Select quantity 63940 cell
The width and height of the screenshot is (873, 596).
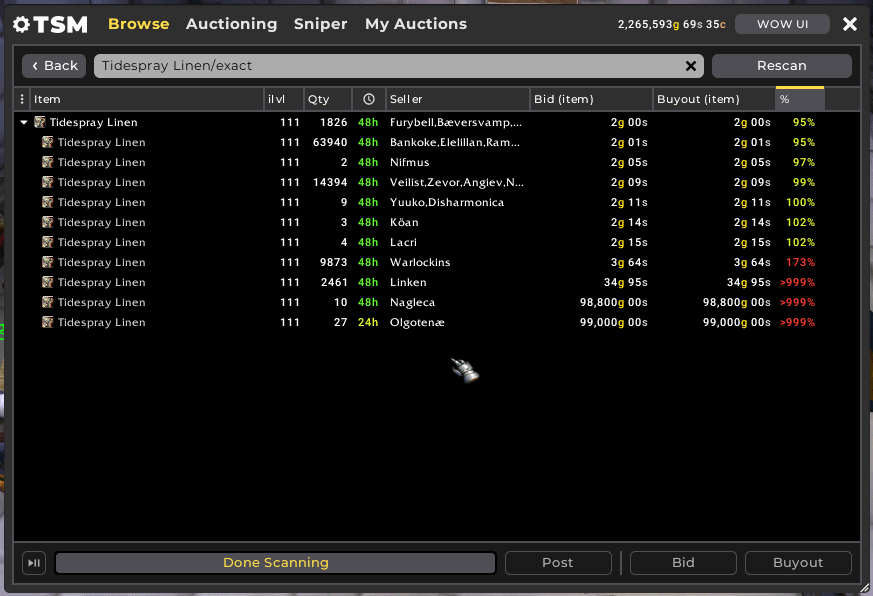coord(330,142)
